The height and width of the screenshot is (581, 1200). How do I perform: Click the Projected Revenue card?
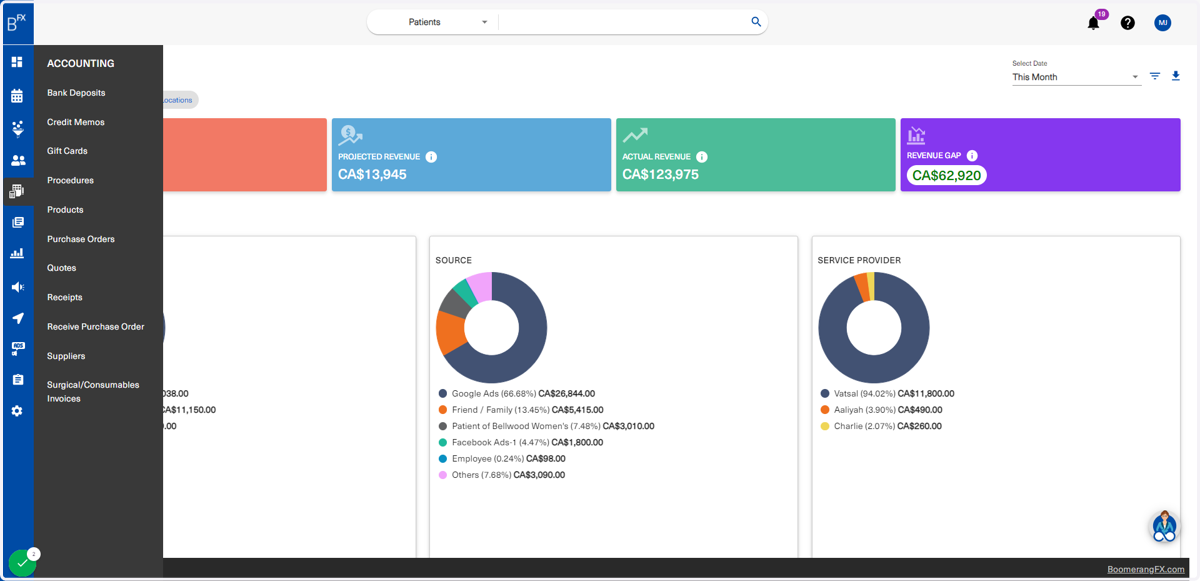(471, 155)
